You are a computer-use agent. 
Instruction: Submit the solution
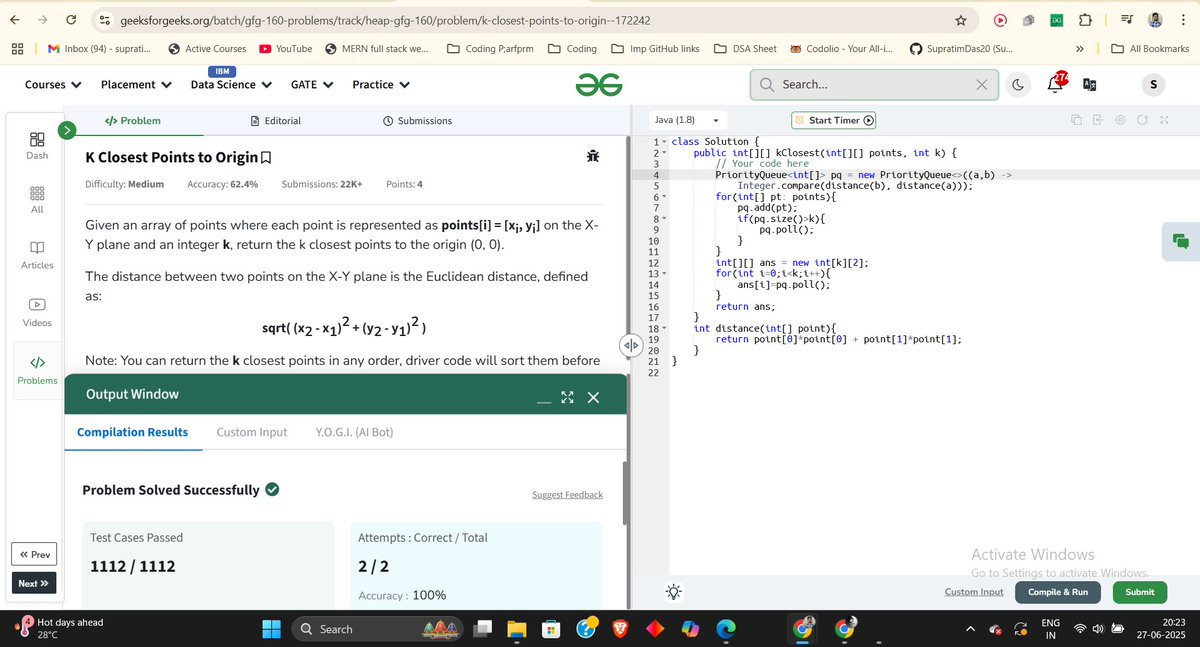point(1139,592)
